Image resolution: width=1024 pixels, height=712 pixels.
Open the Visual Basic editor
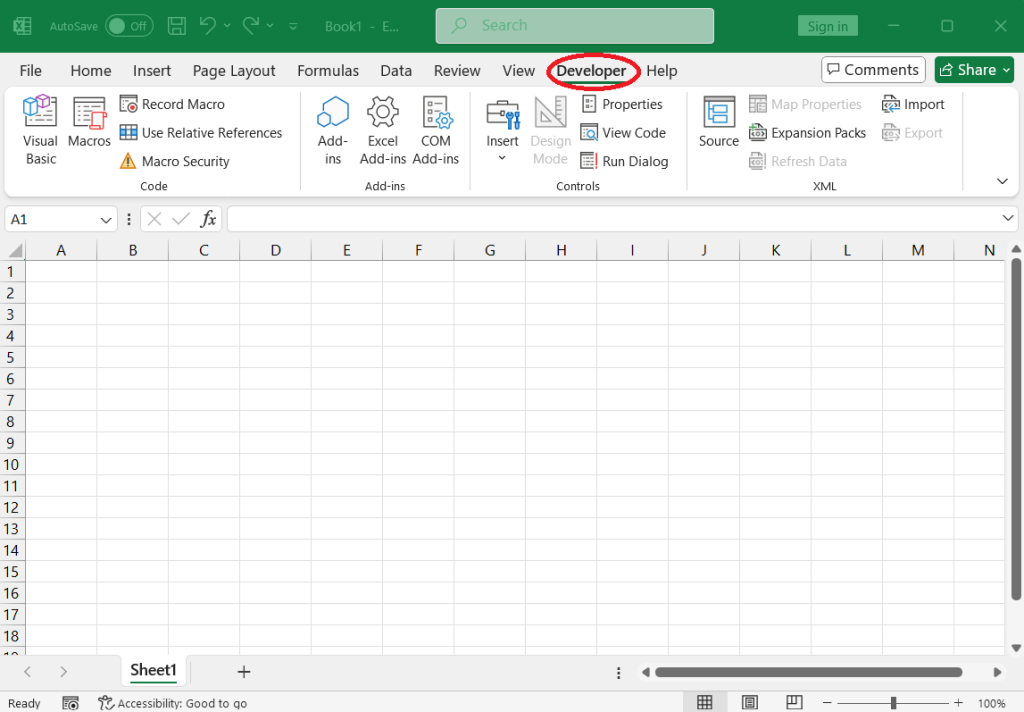coord(41,130)
